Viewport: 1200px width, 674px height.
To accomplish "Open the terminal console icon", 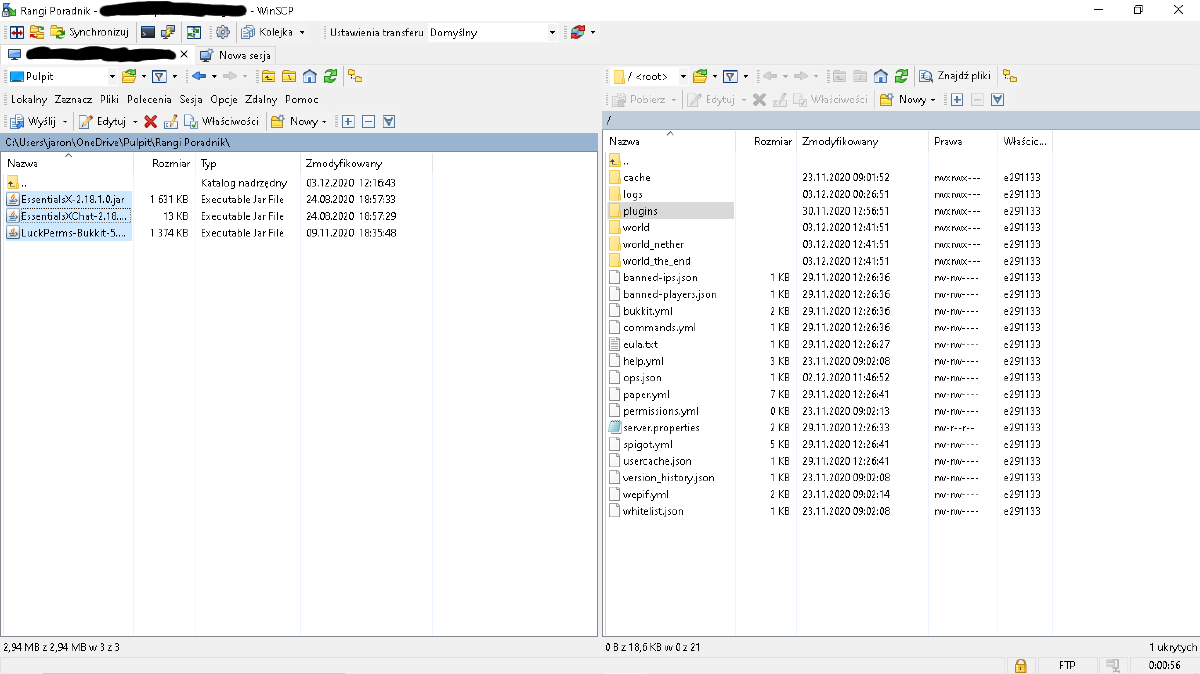I will (148, 32).
